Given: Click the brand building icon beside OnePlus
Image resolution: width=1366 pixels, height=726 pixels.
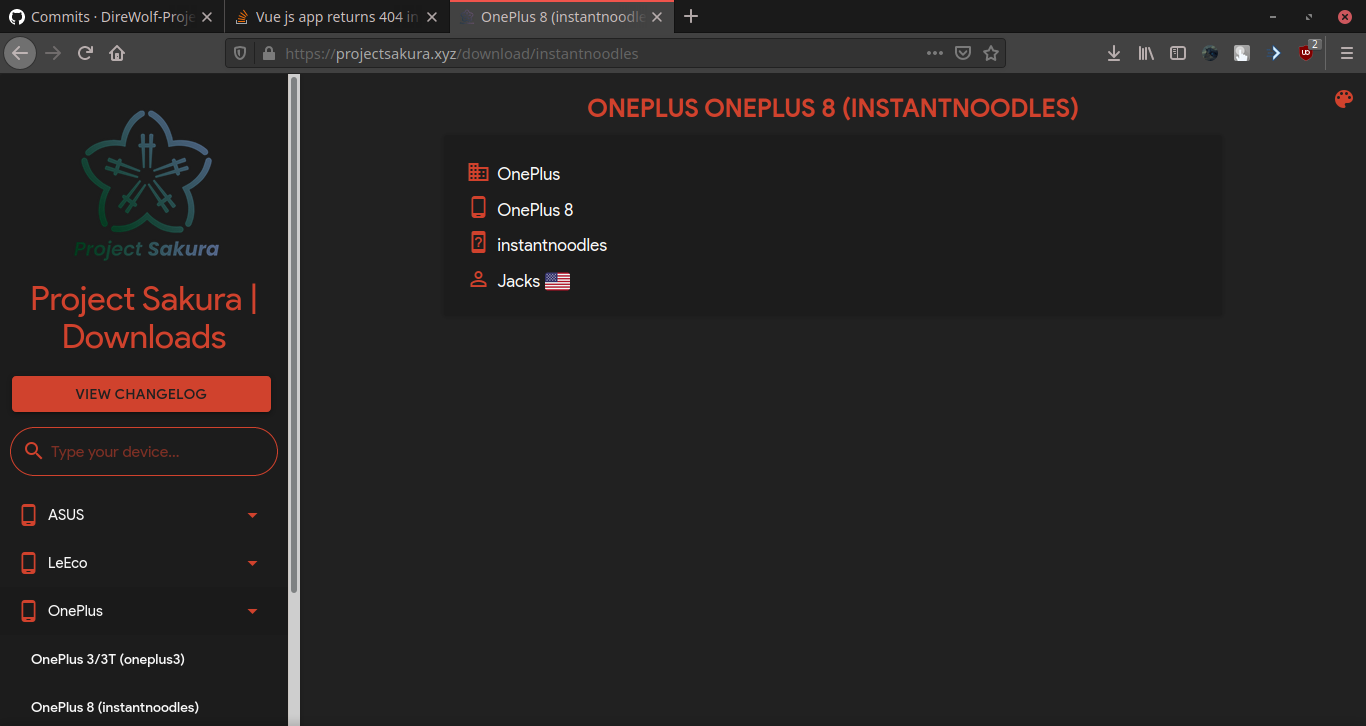Looking at the screenshot, I should (478, 172).
